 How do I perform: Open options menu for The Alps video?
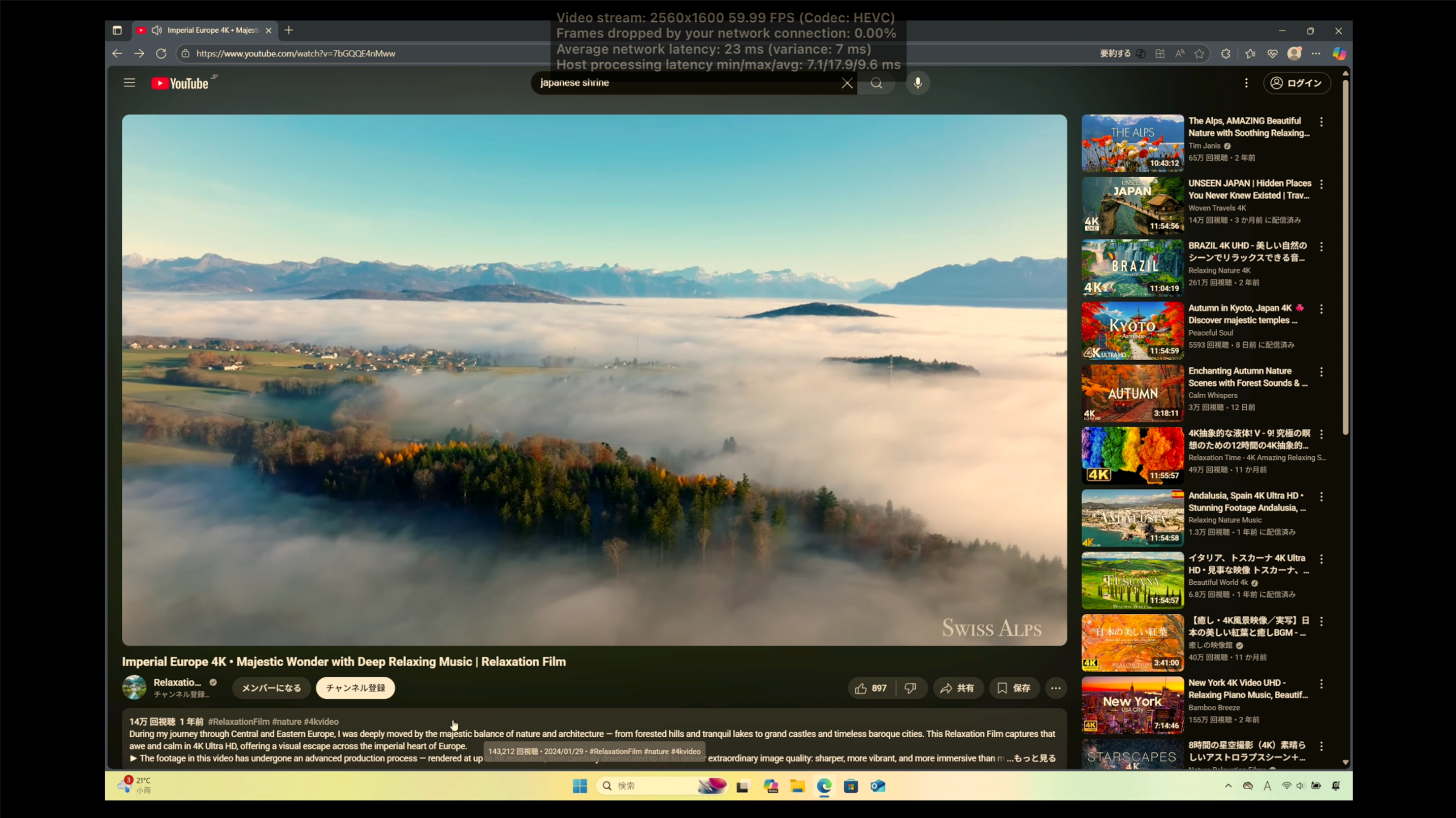pyautogui.click(x=1321, y=122)
